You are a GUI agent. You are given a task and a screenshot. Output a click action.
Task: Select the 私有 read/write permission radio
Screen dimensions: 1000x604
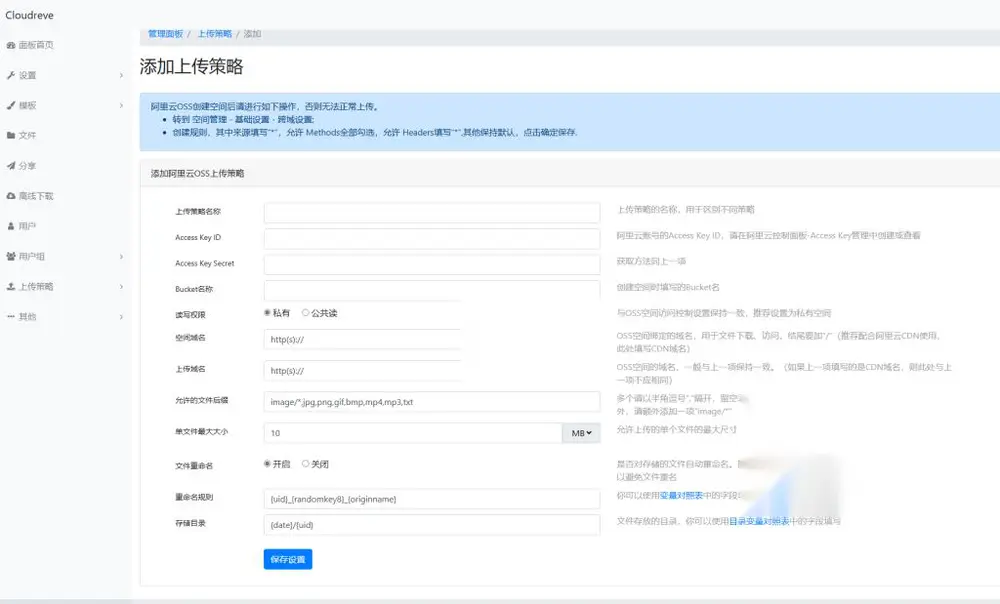point(267,313)
